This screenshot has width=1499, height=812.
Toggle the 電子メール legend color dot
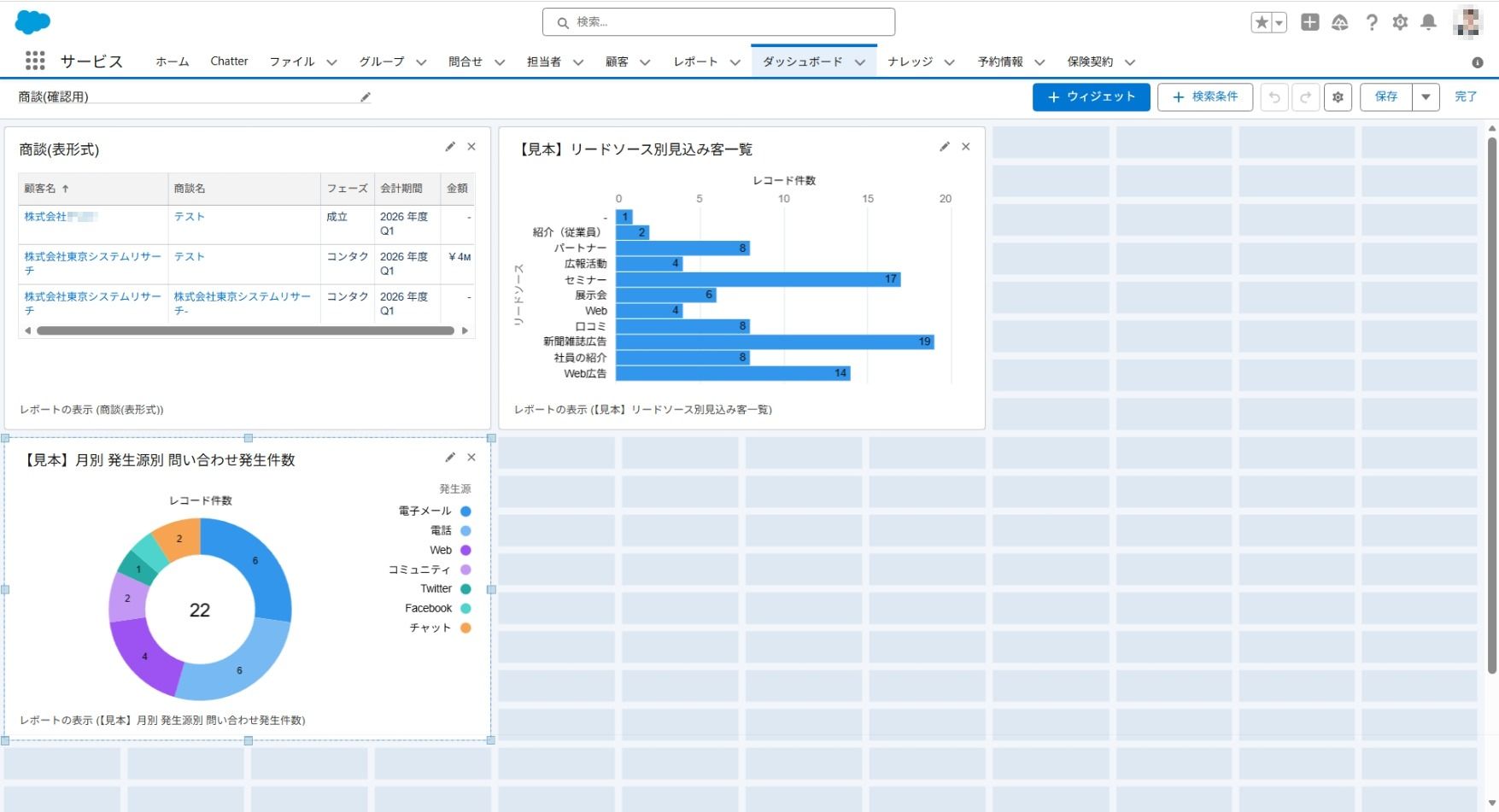point(466,511)
